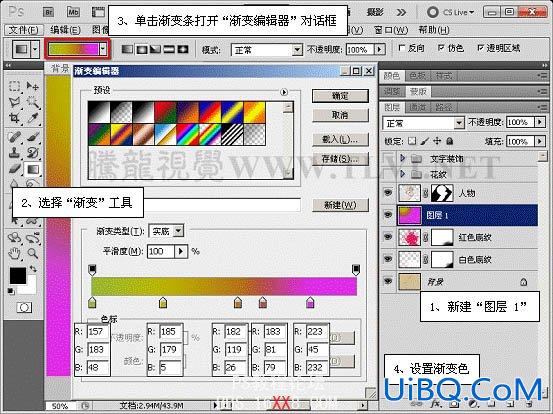Switch to the 色板 panel tab
The height and width of the screenshot is (414, 553).
tap(418, 76)
